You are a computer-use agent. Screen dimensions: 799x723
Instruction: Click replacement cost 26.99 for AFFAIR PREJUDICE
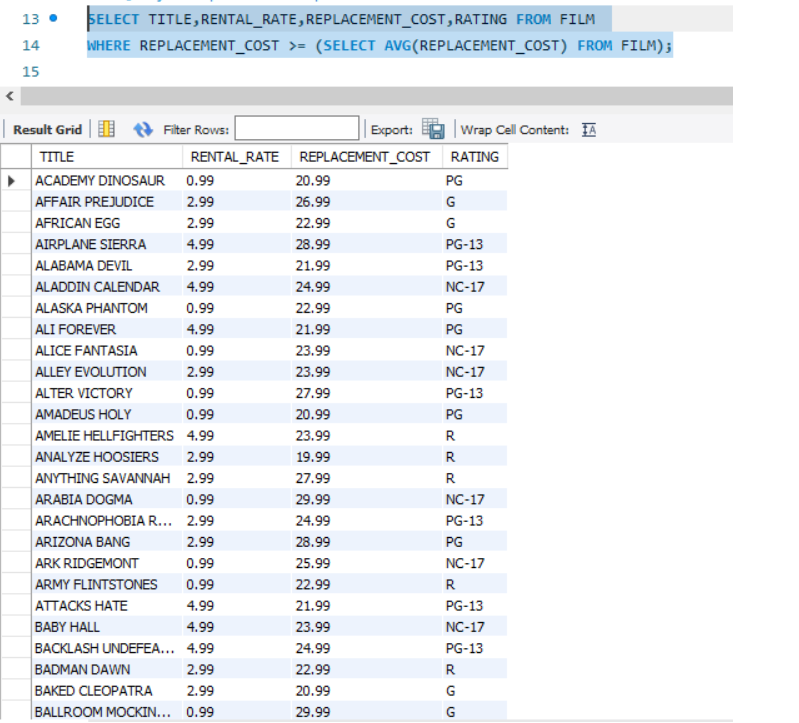point(366,202)
